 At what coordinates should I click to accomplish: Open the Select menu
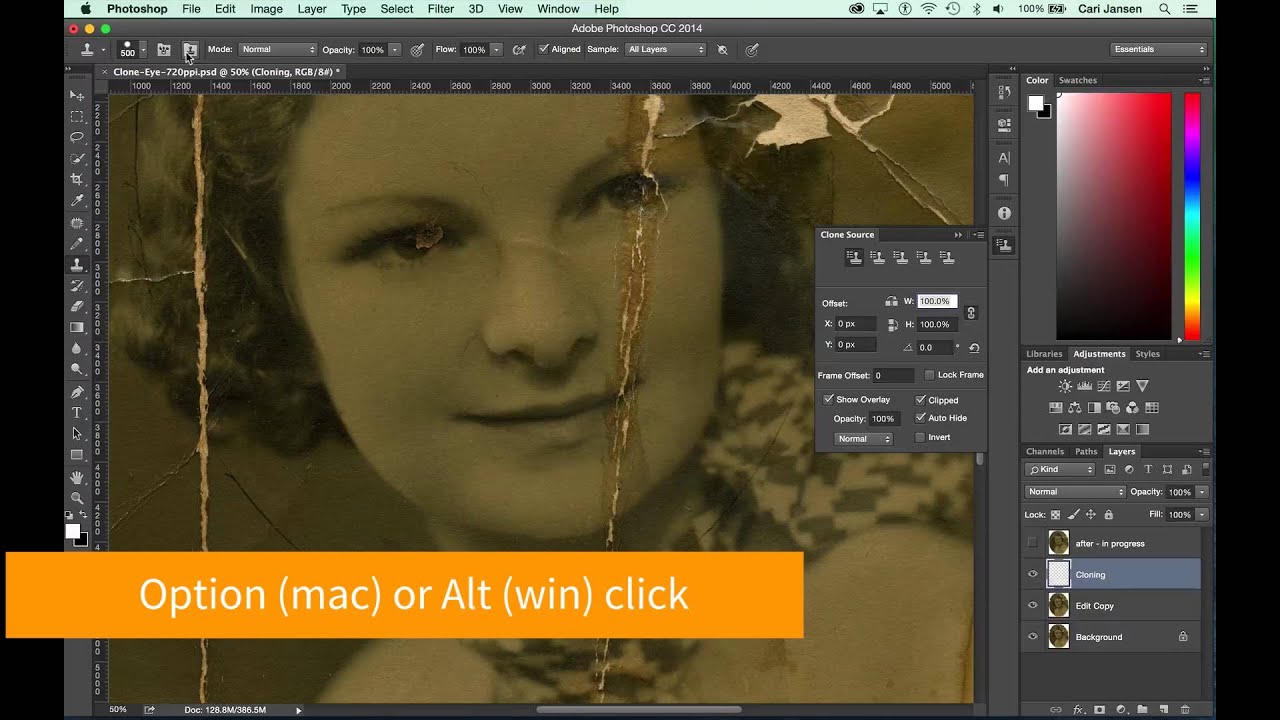[x=396, y=9]
